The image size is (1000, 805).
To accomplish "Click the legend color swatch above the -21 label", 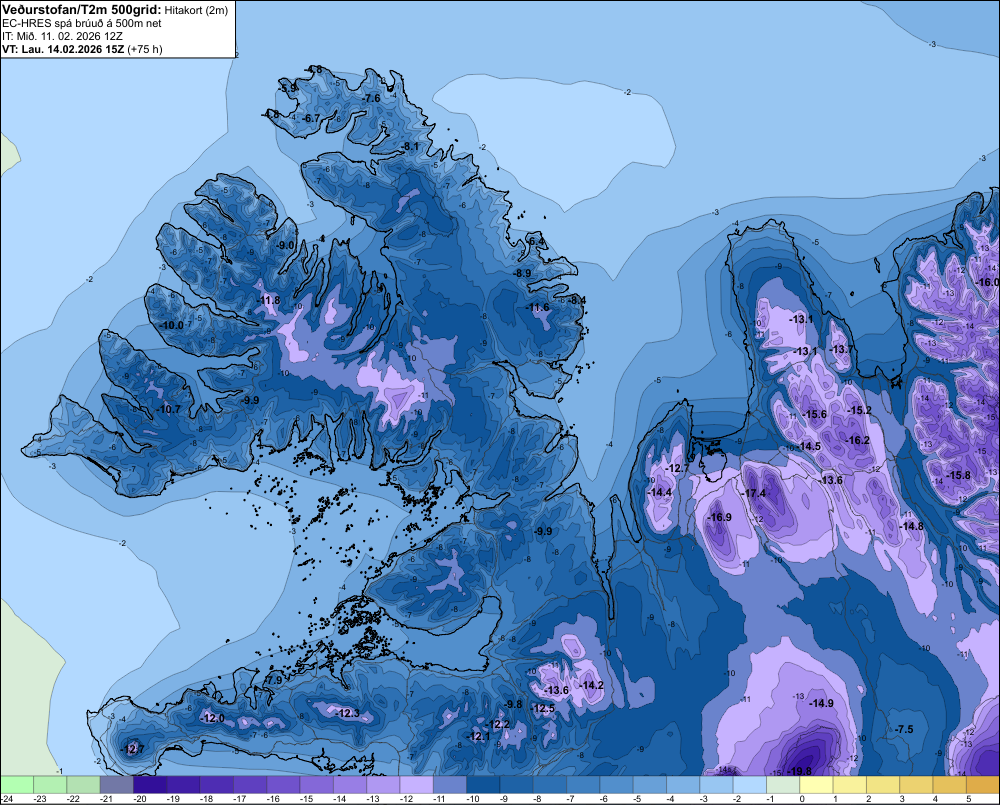I will [117, 784].
